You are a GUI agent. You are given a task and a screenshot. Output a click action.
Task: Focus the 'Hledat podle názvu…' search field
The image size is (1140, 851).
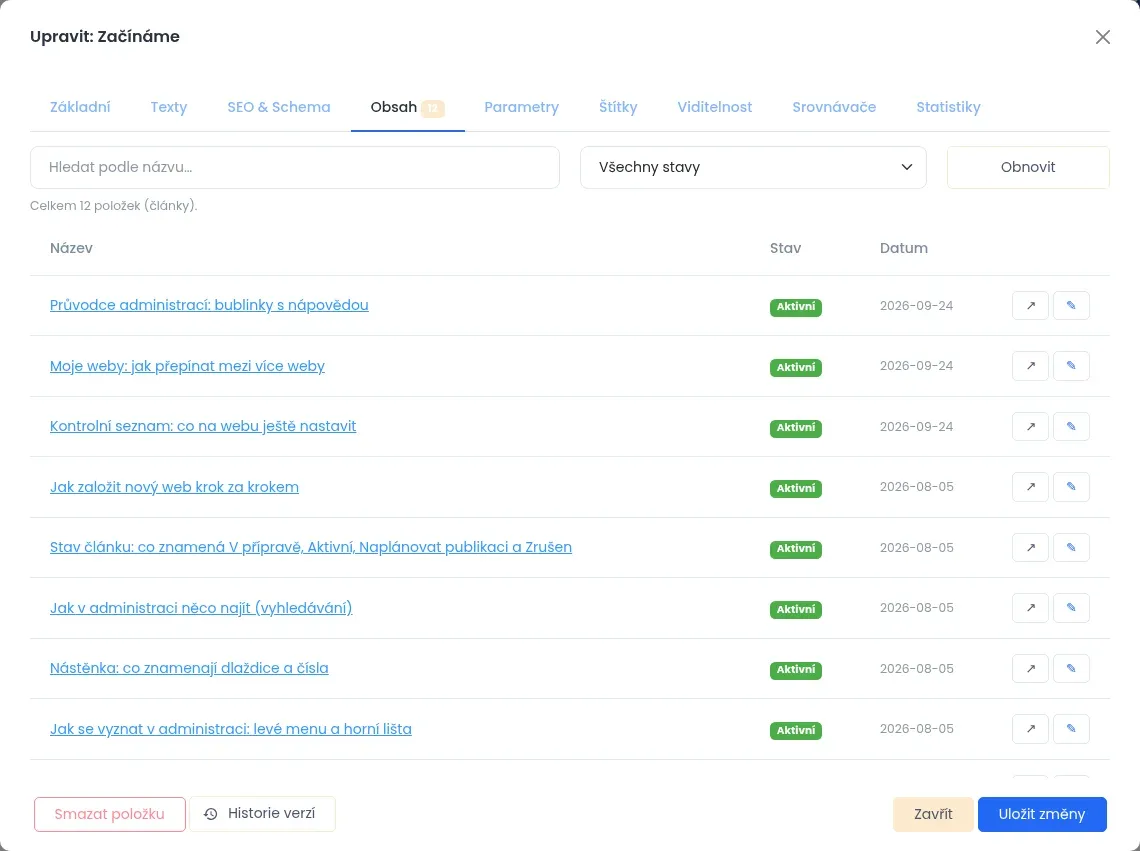click(x=295, y=167)
